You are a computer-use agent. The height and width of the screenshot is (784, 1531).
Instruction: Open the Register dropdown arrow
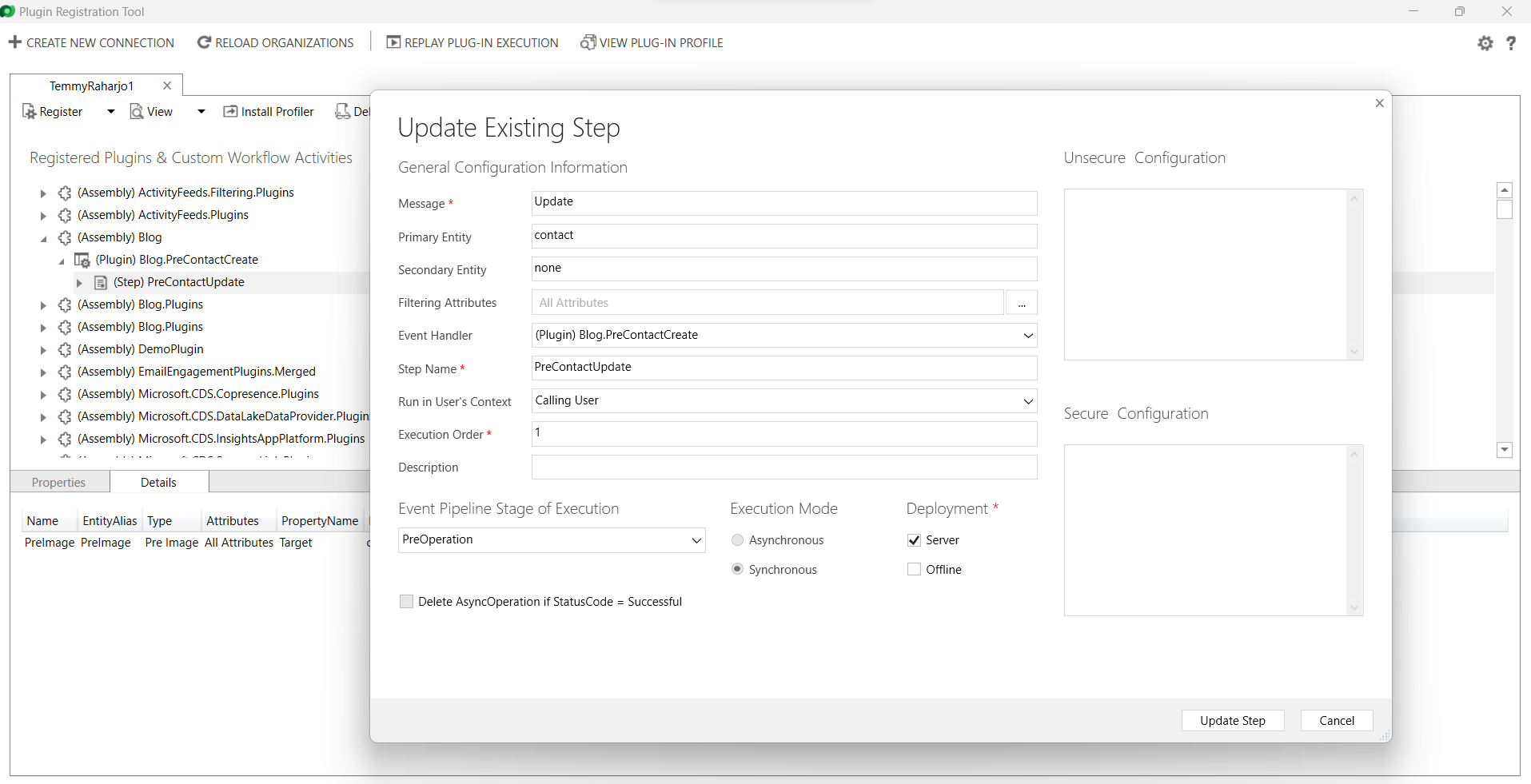[x=111, y=112]
